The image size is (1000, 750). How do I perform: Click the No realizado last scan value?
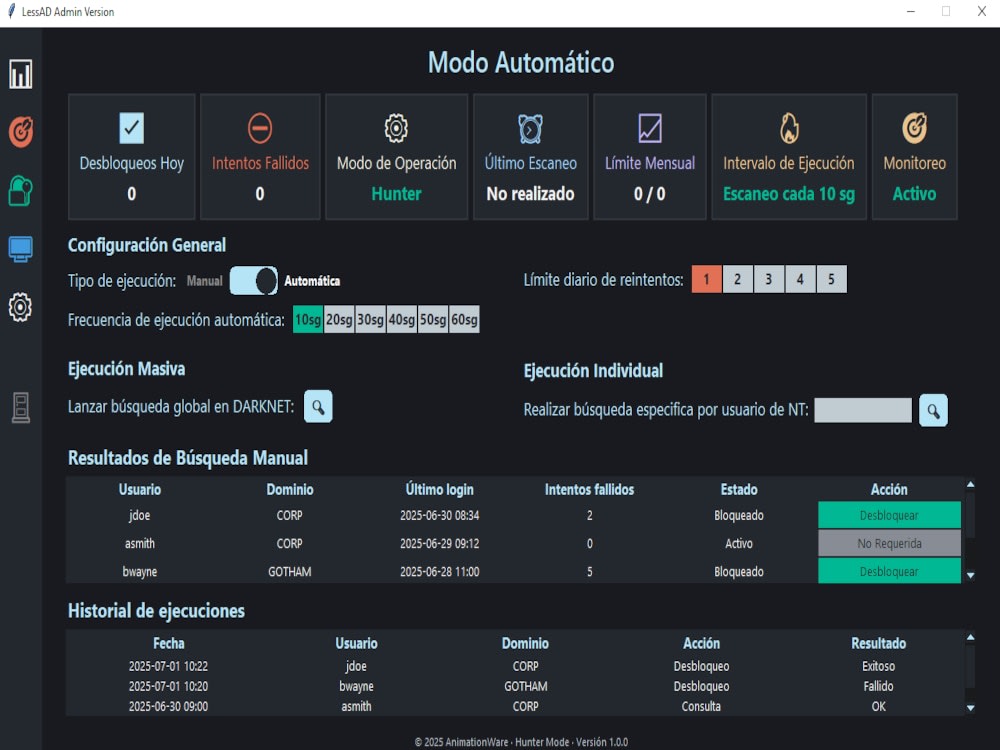530,194
